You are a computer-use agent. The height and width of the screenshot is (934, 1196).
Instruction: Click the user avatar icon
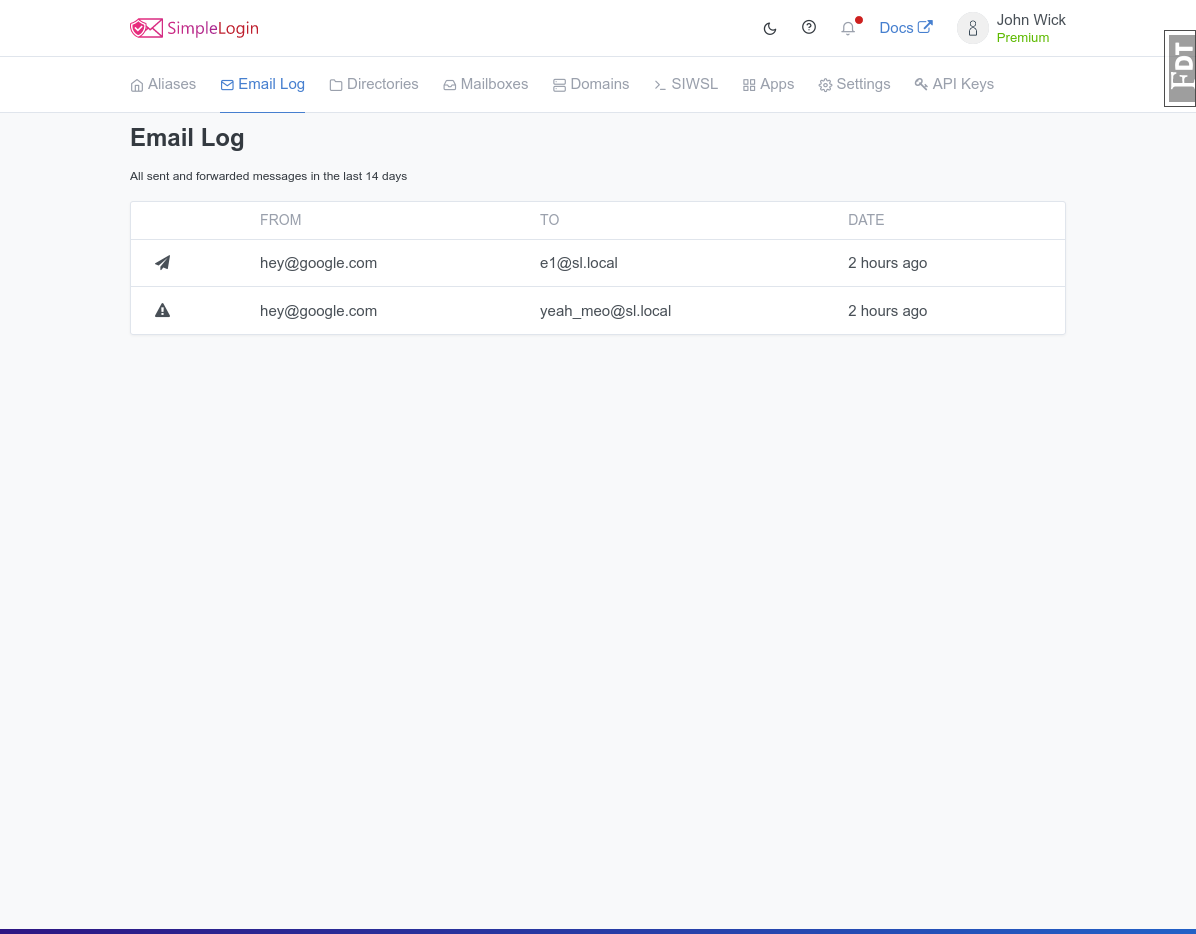point(973,28)
